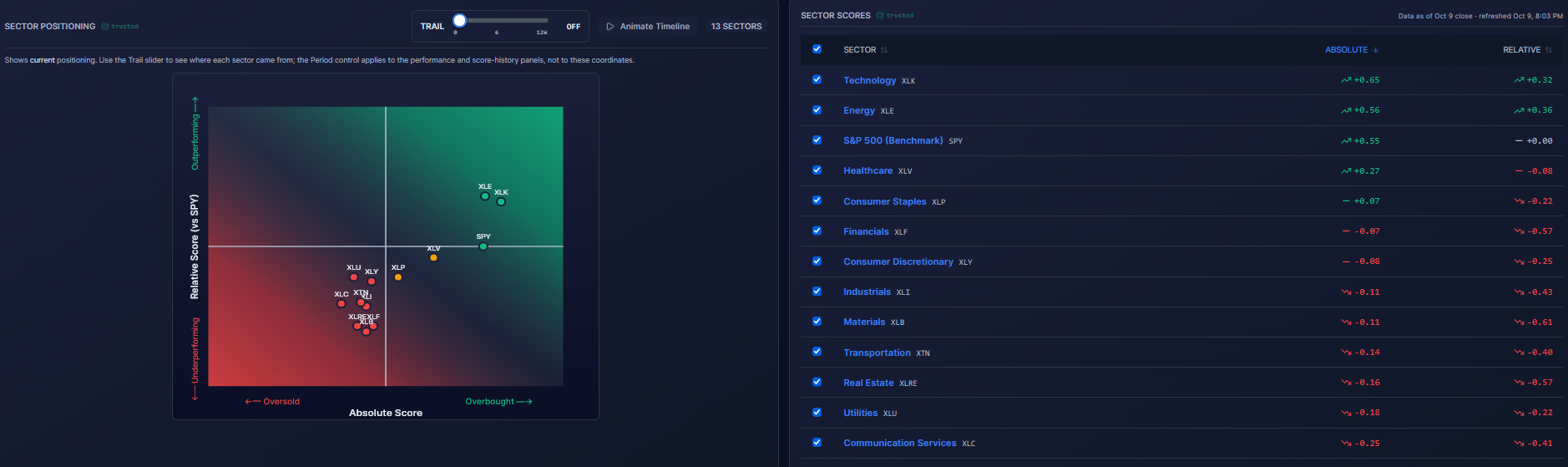The image size is (1568, 467).
Task: Sort the table by SECTOR column
Action: pyautogui.click(x=865, y=50)
